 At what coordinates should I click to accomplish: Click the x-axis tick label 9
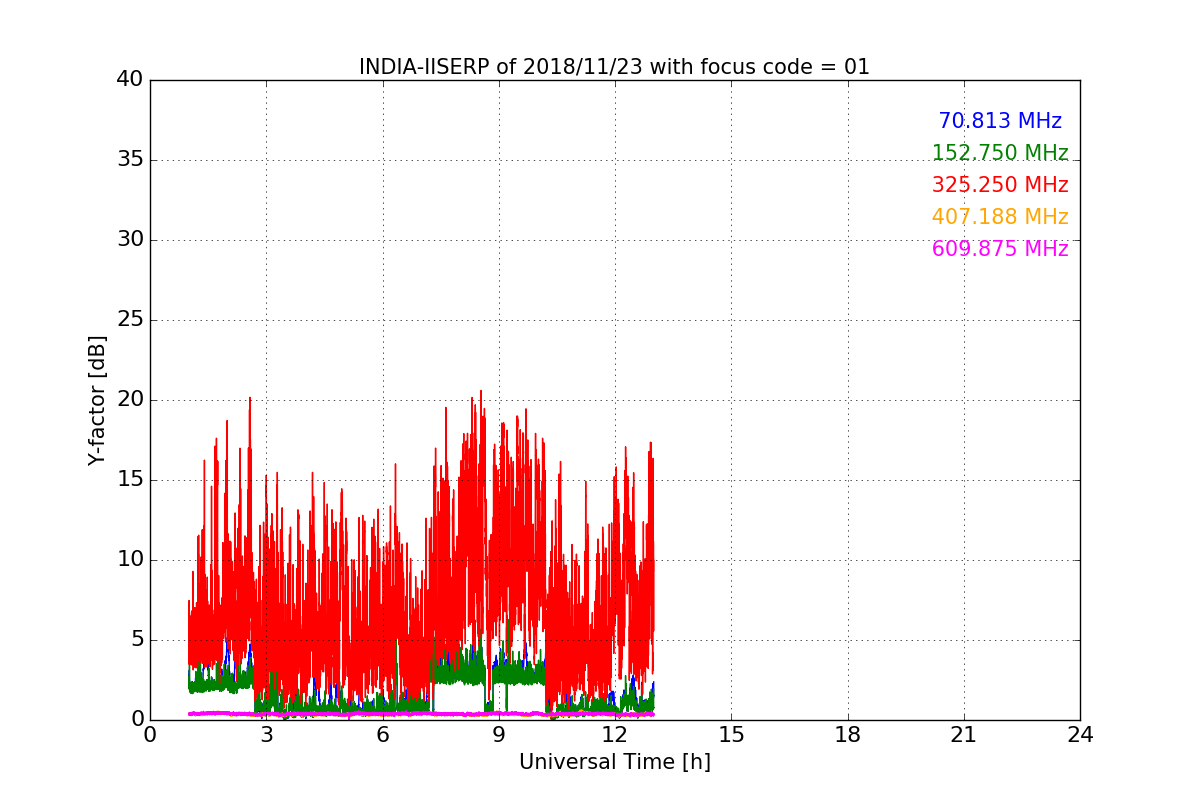(499, 735)
